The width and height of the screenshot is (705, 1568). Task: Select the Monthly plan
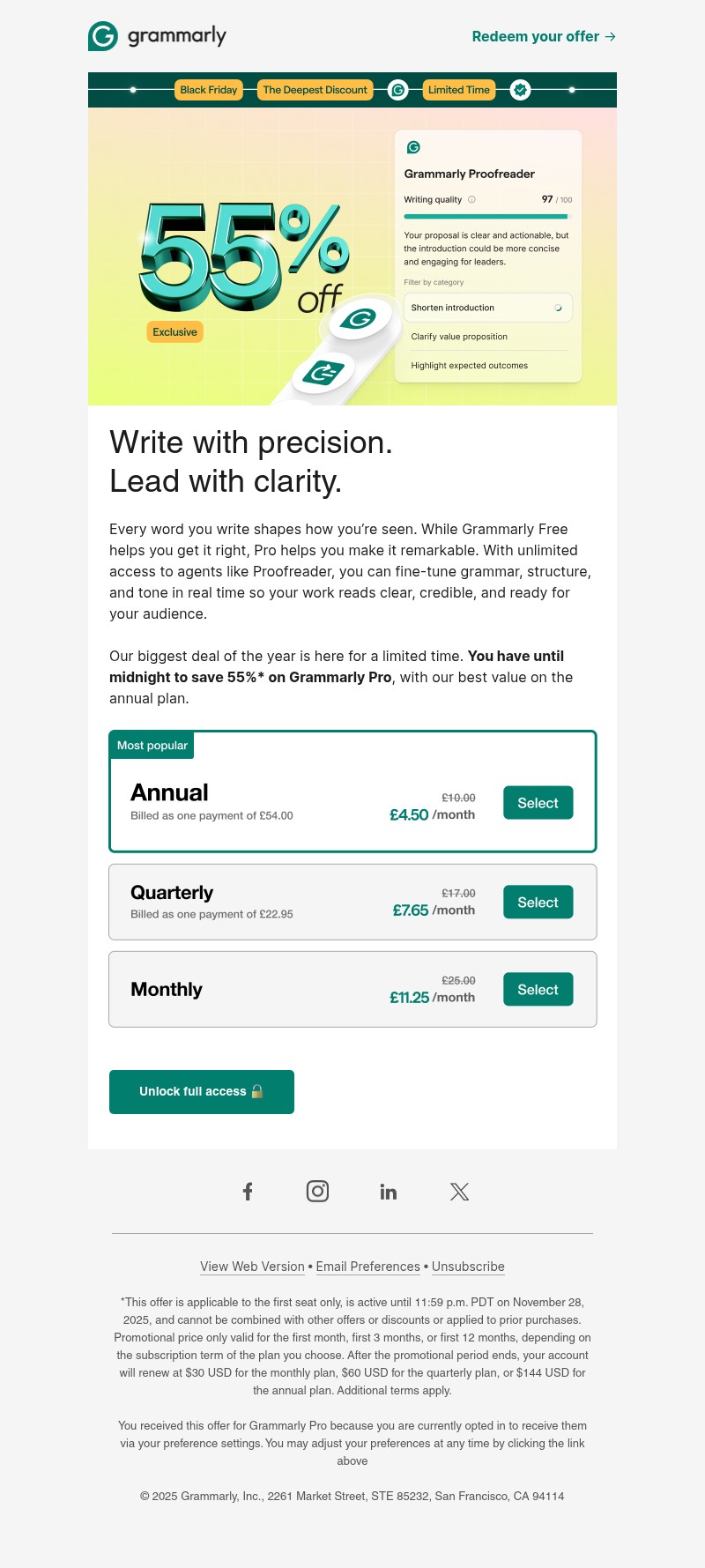(x=538, y=989)
